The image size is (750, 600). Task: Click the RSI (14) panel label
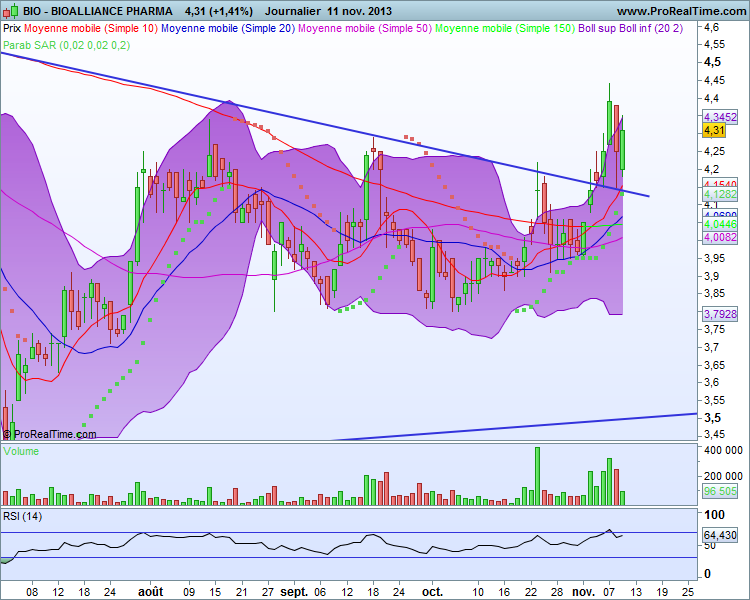pos(22,516)
